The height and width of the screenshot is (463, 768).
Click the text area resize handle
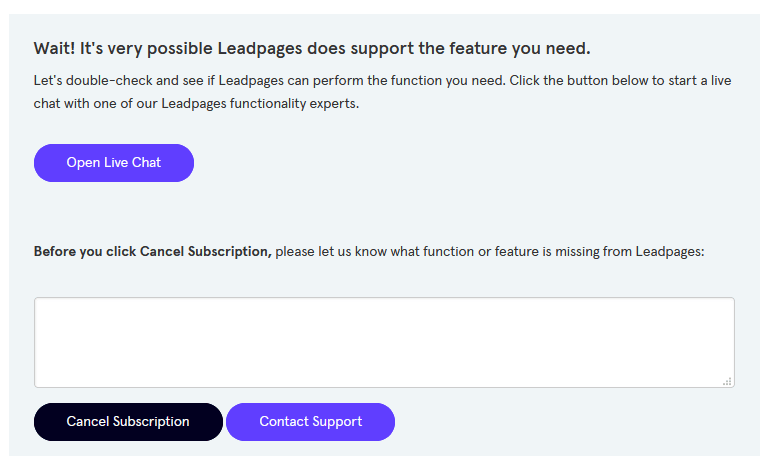727,381
